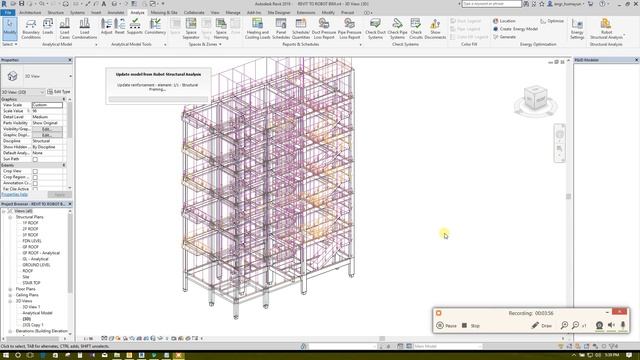640x360 pixels.
Task: Click the View Scale value field
Action: pyautogui.click(x=47, y=105)
